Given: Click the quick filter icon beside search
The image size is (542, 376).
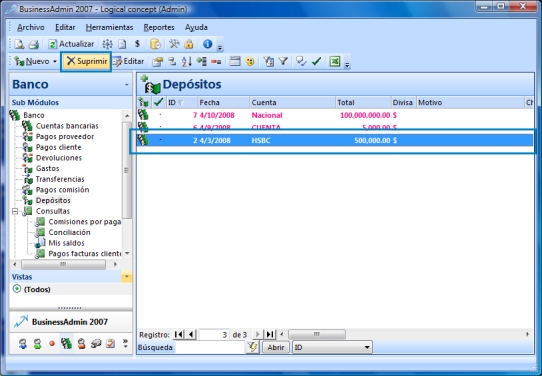Looking at the screenshot, I should pos(253,347).
